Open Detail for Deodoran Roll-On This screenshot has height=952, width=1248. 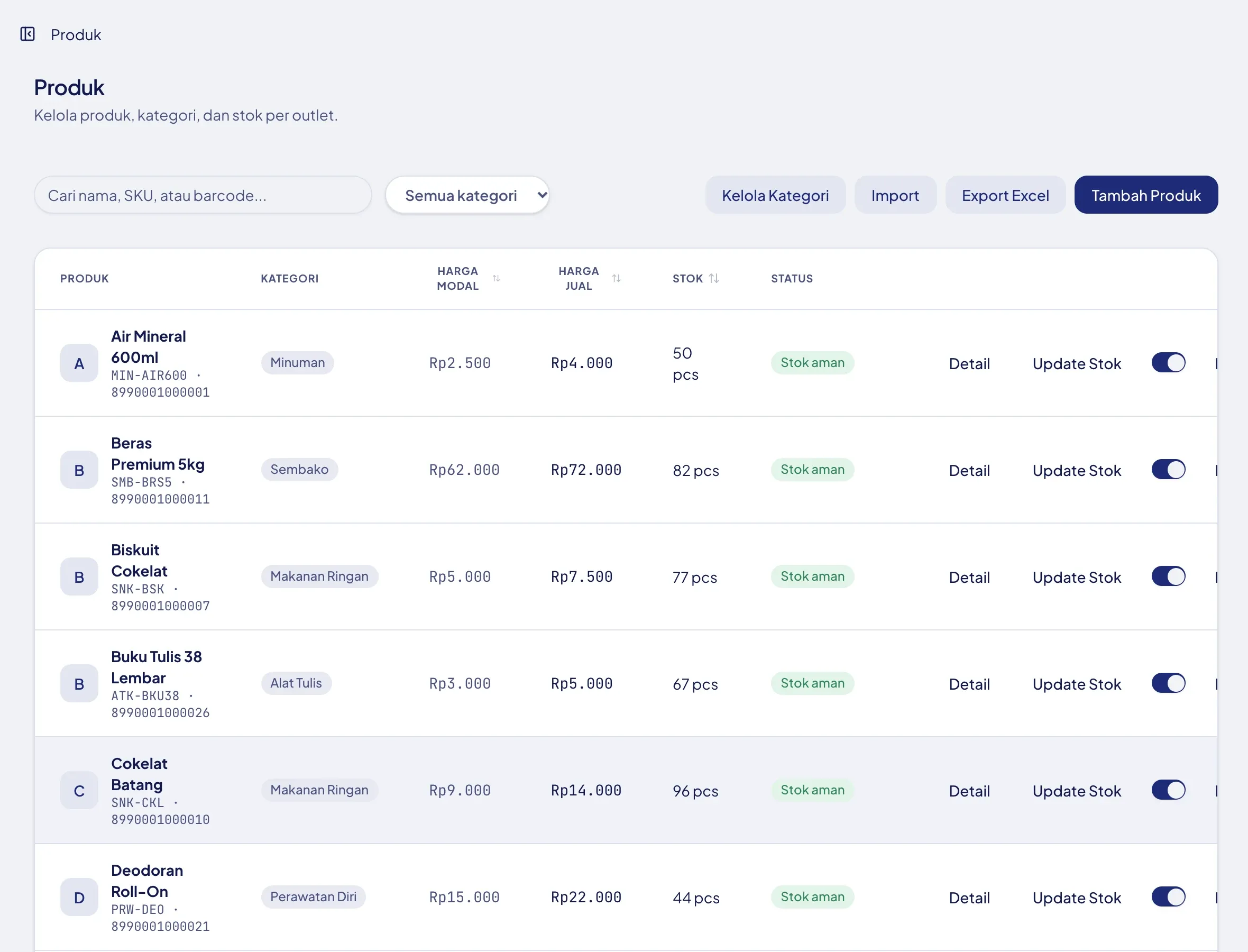[x=969, y=898]
